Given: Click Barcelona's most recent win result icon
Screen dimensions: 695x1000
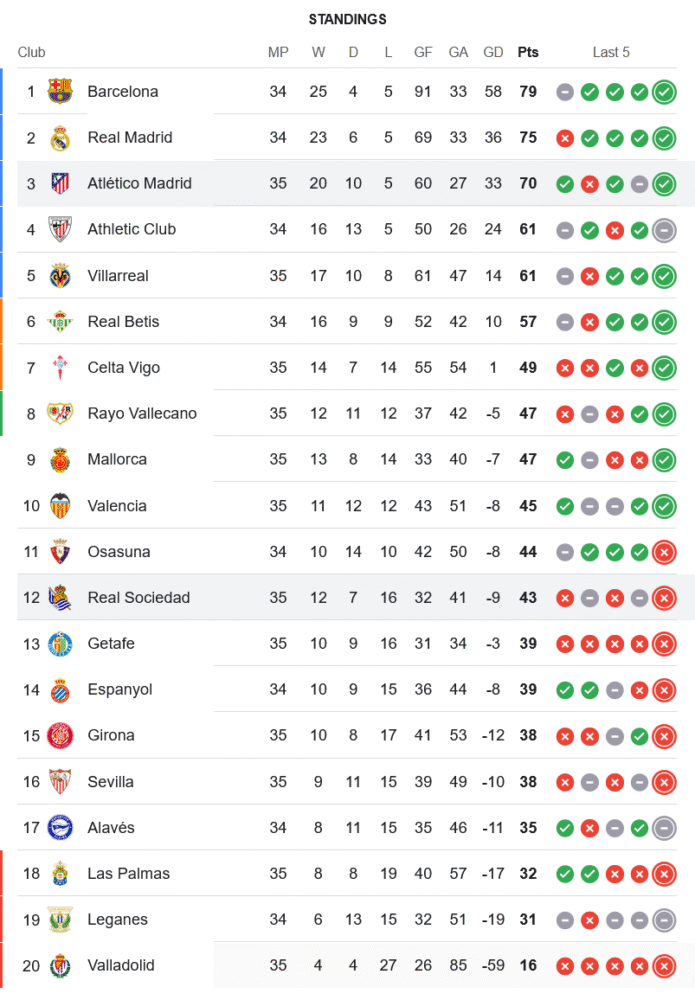Looking at the screenshot, I should pos(663,92).
